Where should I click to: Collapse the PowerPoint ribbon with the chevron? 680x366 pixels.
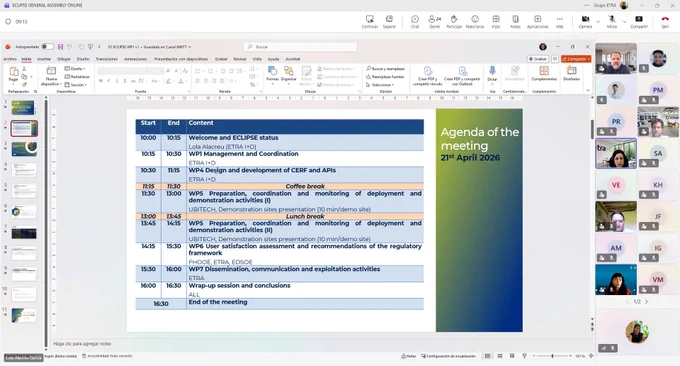coord(588,91)
